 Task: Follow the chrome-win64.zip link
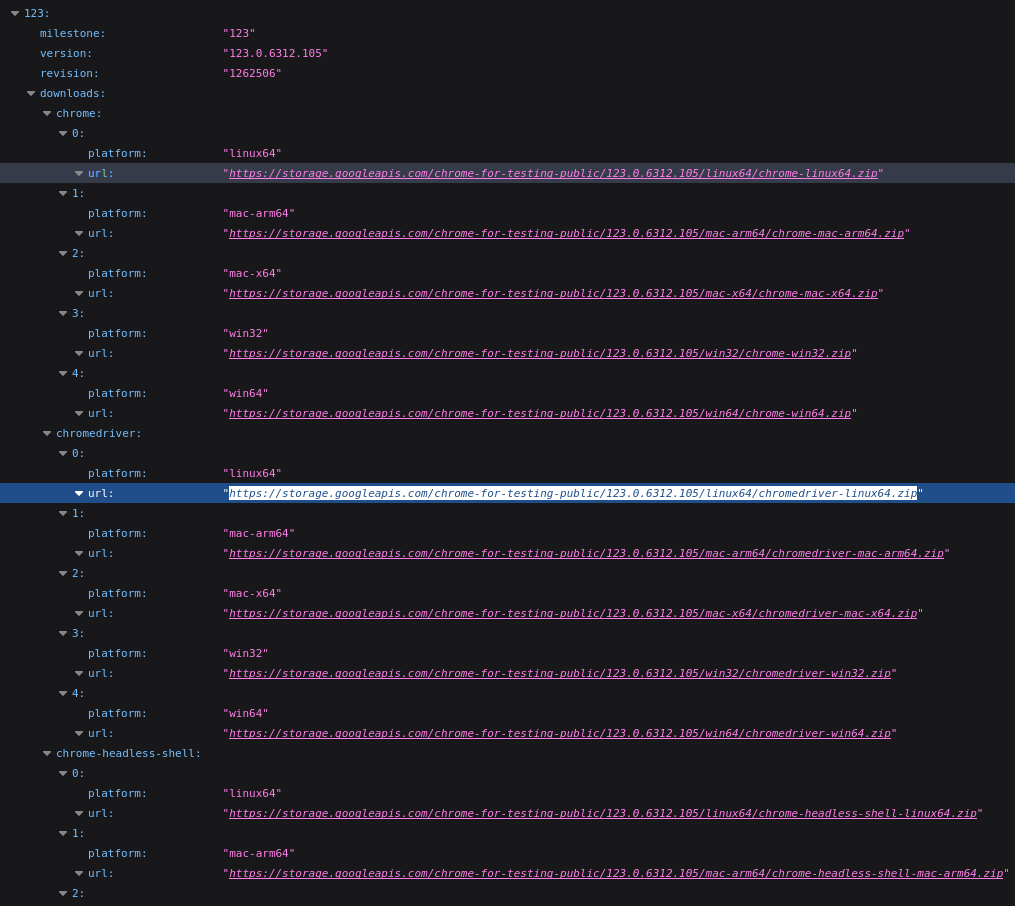540,414
